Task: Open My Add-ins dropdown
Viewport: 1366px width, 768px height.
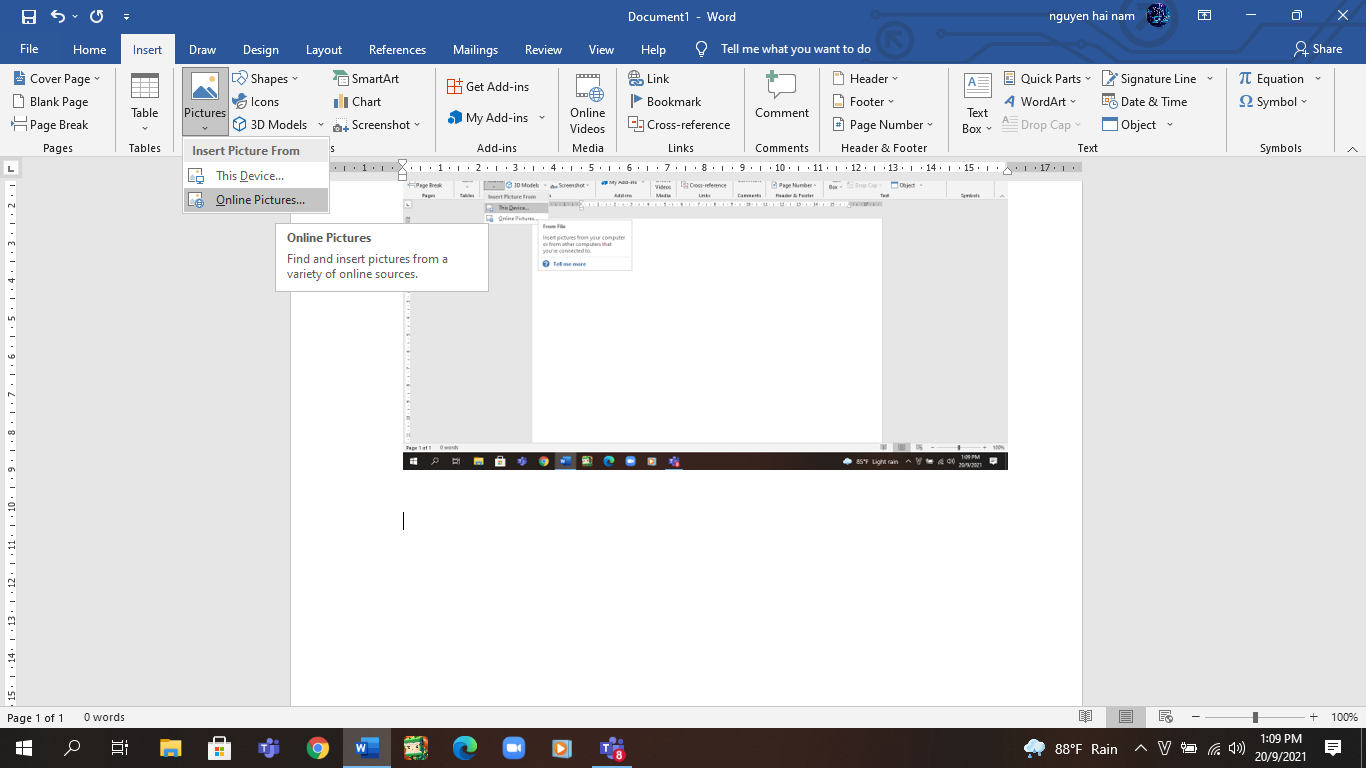Action: [x=542, y=118]
